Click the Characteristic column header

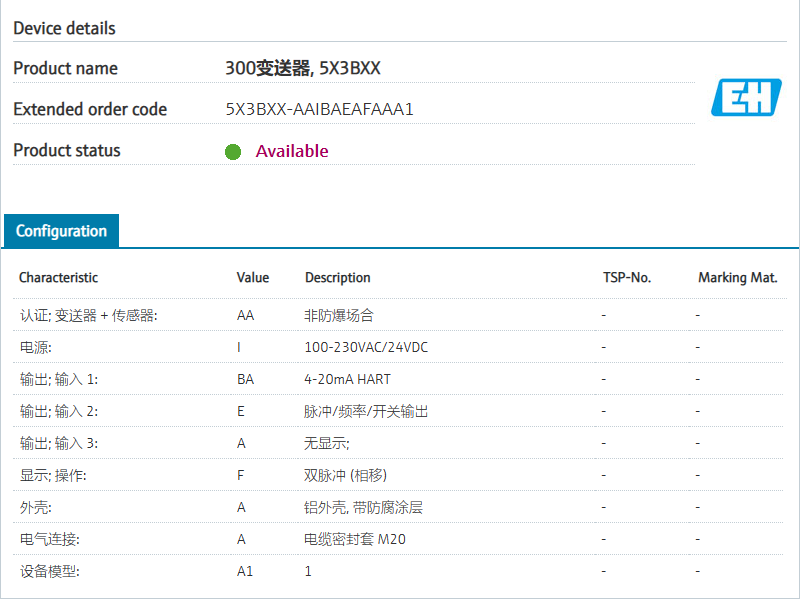click(x=59, y=277)
